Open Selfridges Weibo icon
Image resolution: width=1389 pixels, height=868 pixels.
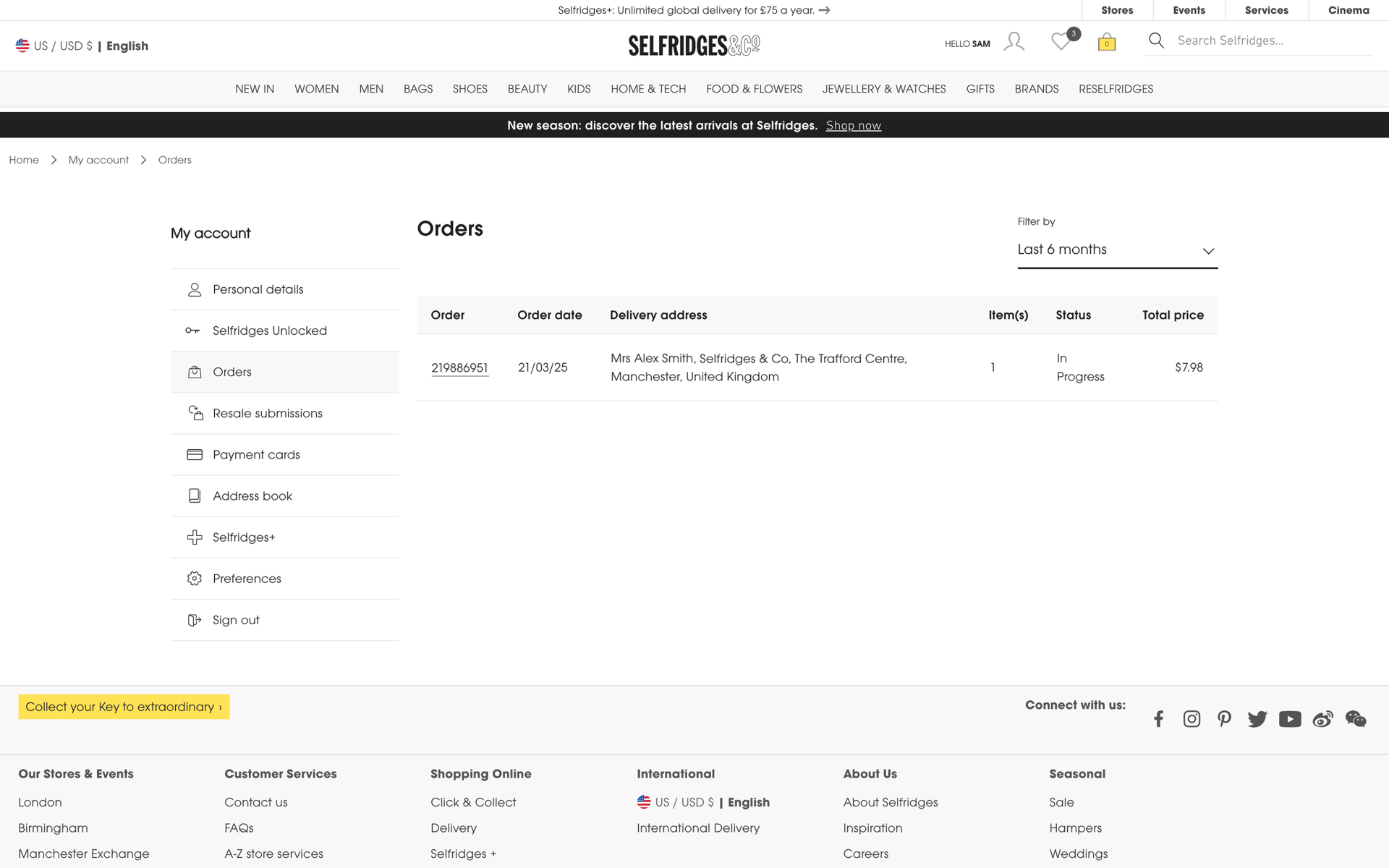pyautogui.click(x=1323, y=718)
